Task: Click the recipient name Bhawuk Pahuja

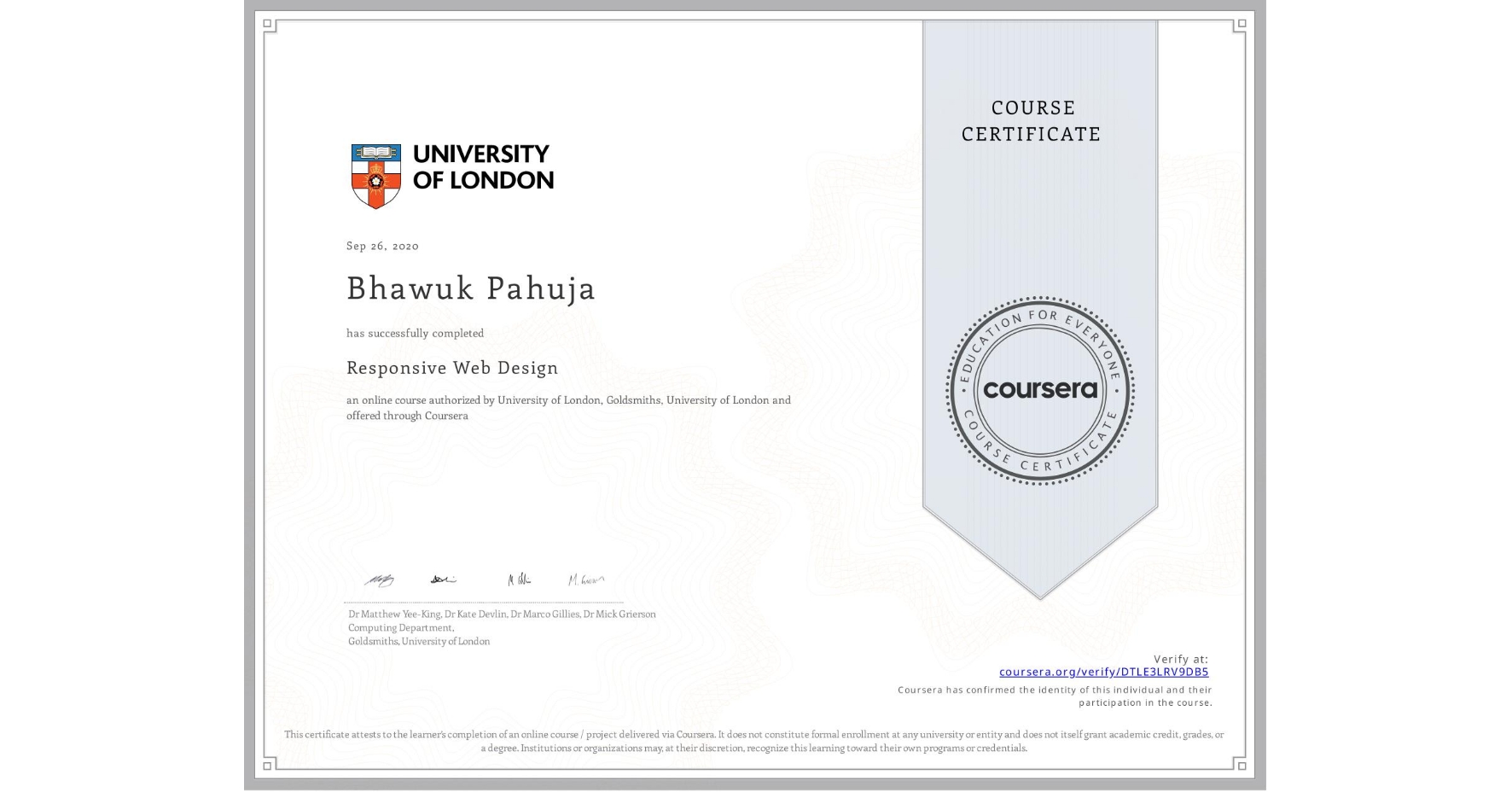Action: click(471, 289)
